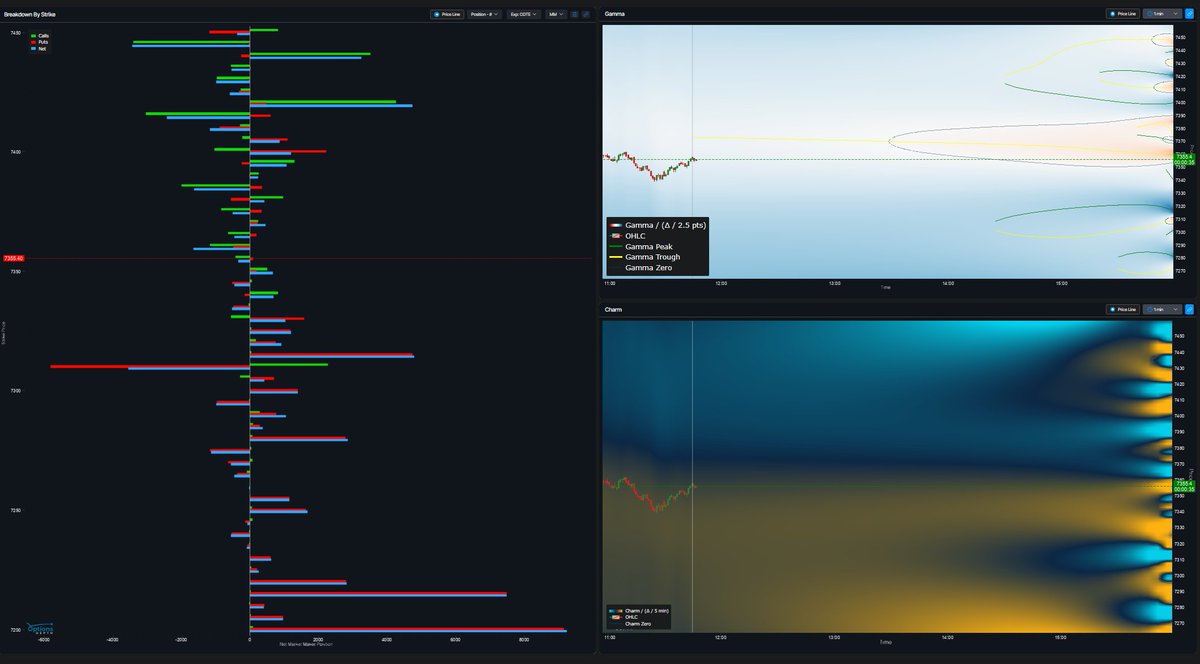
Task: Toggle Gamma / (Δ / 2.5 pts) legend entry
Action: pos(657,225)
